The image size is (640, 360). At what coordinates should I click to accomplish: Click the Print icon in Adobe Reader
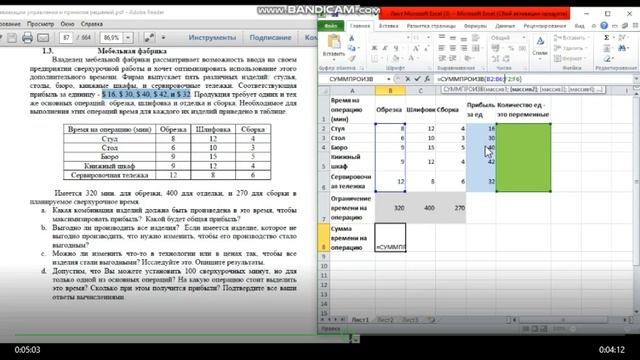(x=27, y=38)
